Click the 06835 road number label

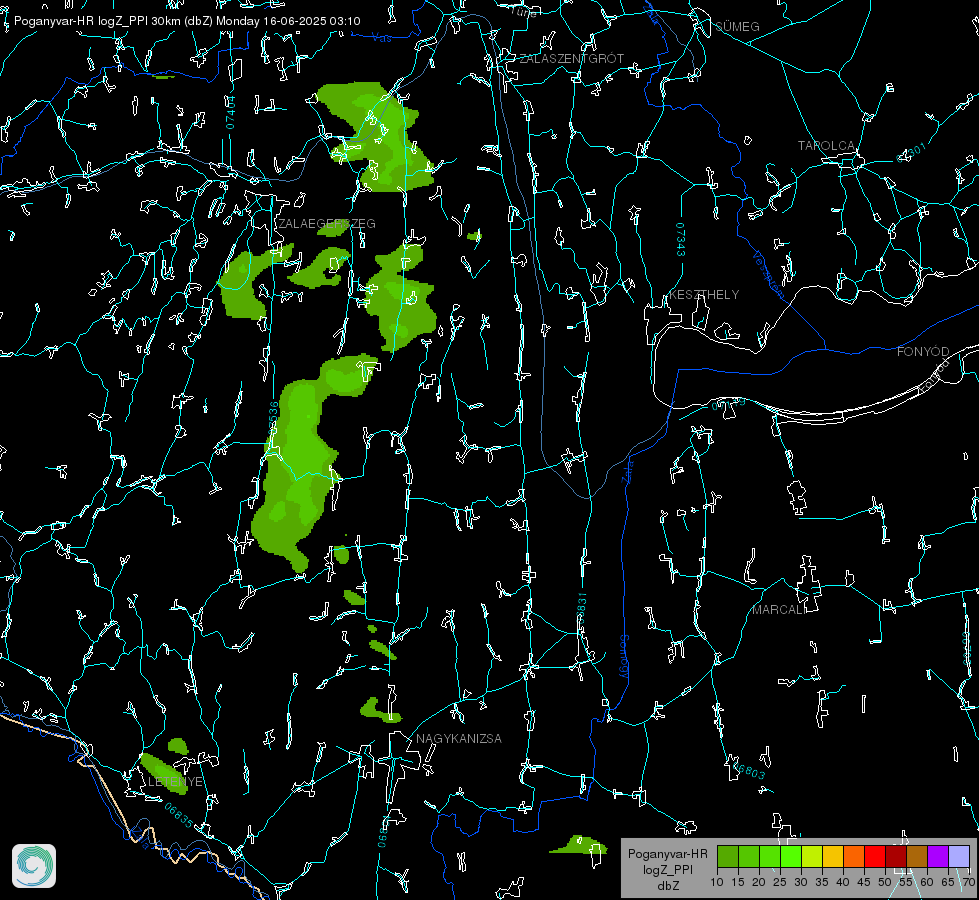[179, 815]
